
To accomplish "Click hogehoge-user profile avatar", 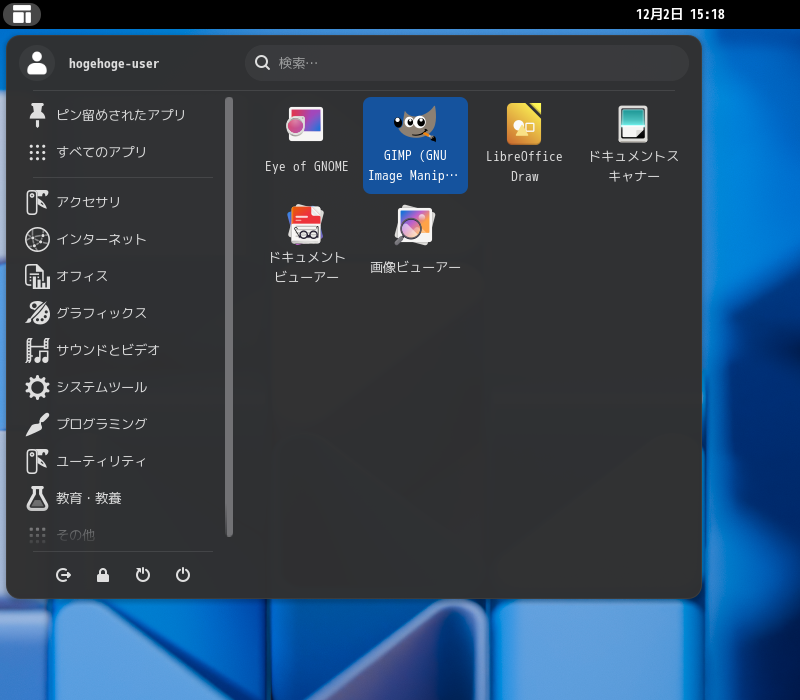I will pyautogui.click(x=37, y=63).
